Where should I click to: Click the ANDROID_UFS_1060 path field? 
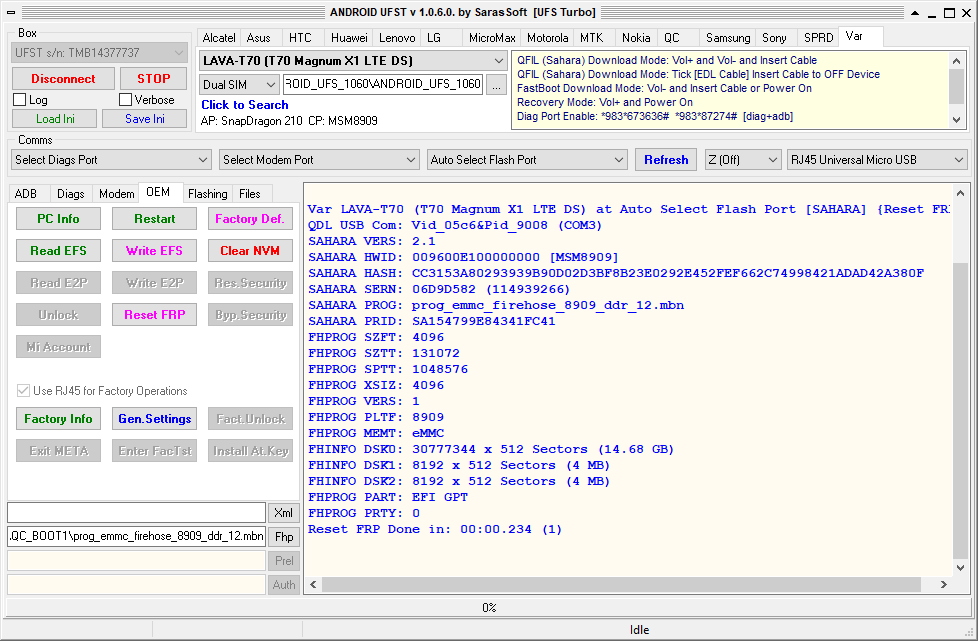[384, 85]
